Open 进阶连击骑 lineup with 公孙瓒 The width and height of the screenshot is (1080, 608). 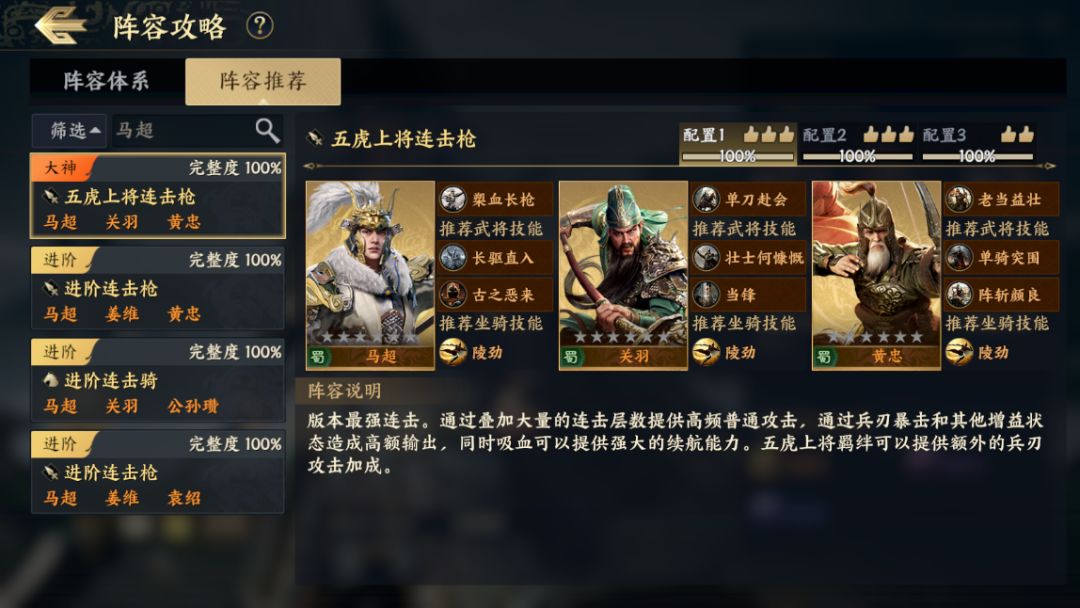[158, 380]
